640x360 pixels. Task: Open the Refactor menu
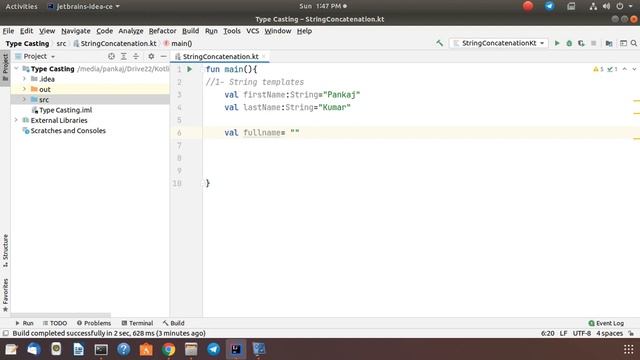tap(162, 31)
